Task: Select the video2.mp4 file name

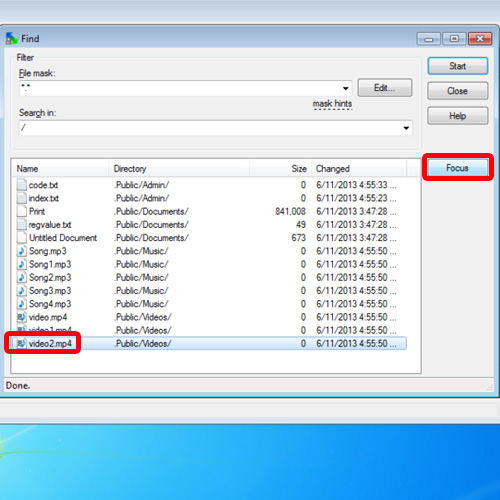Action: pos(50,344)
